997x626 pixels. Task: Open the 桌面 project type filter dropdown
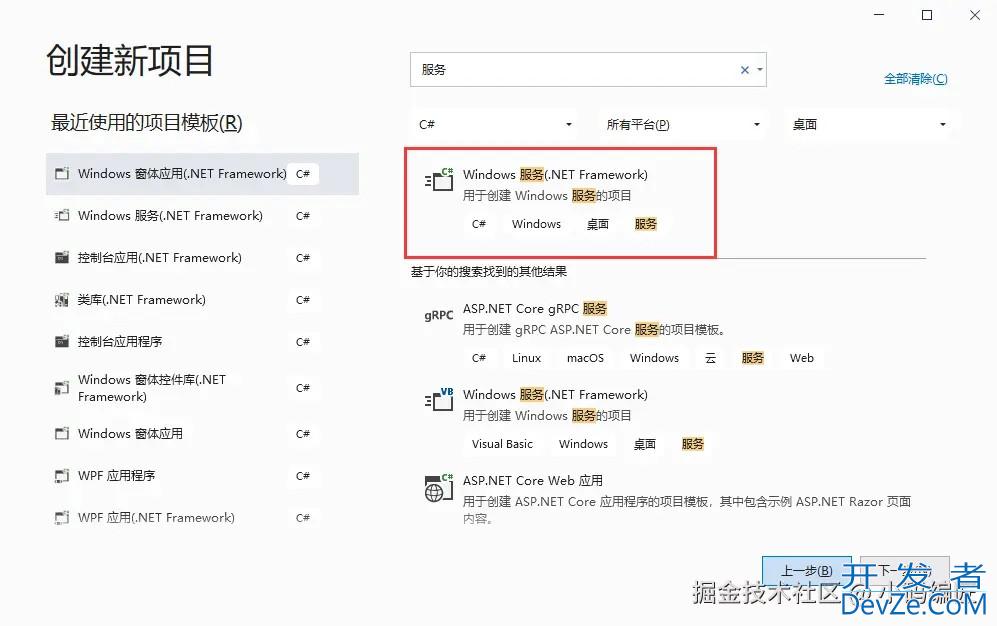[x=869, y=125]
